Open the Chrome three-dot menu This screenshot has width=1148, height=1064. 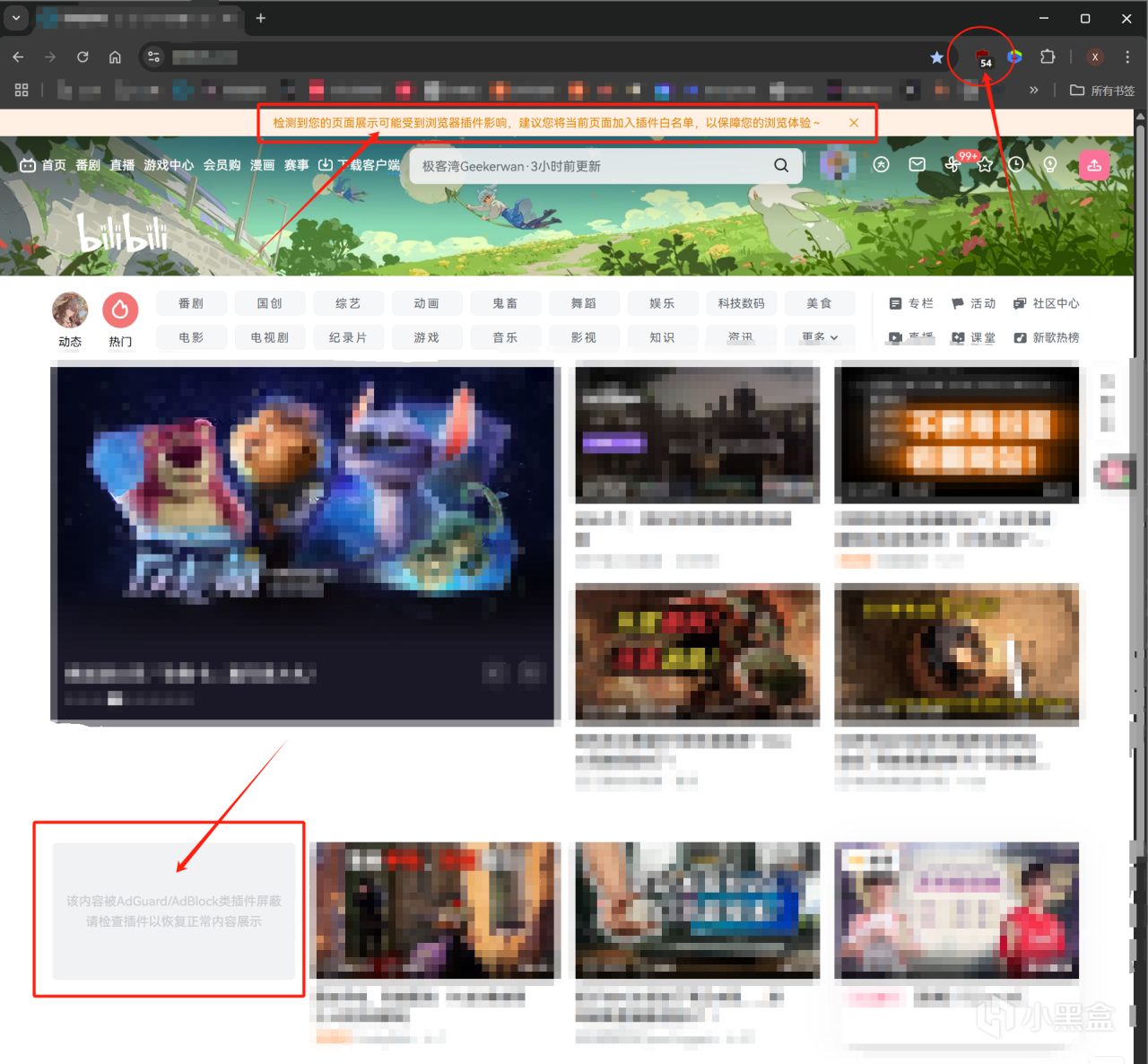[1127, 57]
